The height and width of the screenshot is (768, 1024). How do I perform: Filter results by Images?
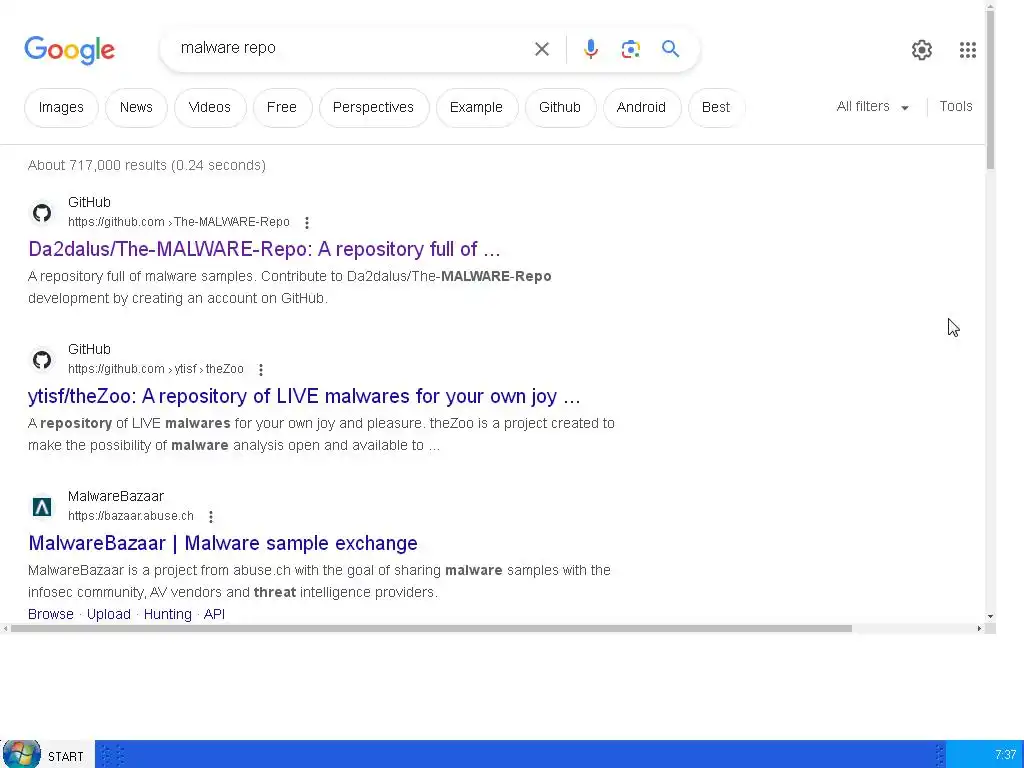(61, 107)
